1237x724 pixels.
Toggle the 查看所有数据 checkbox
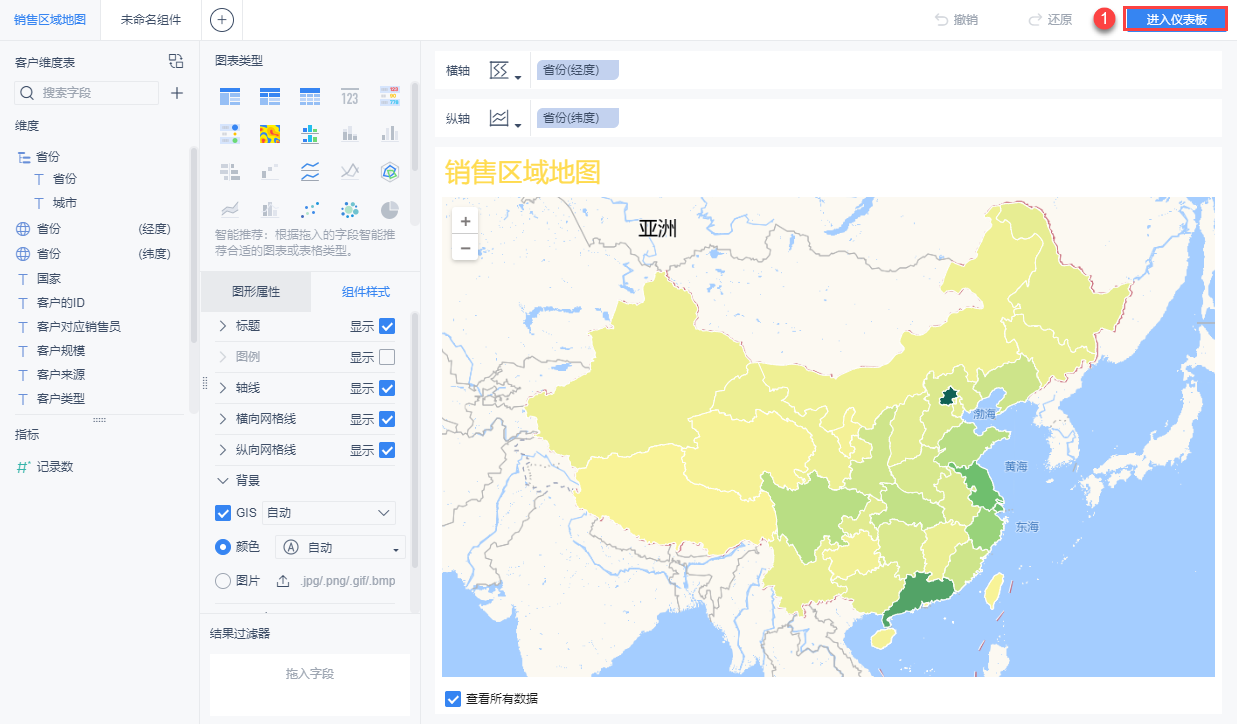point(453,698)
